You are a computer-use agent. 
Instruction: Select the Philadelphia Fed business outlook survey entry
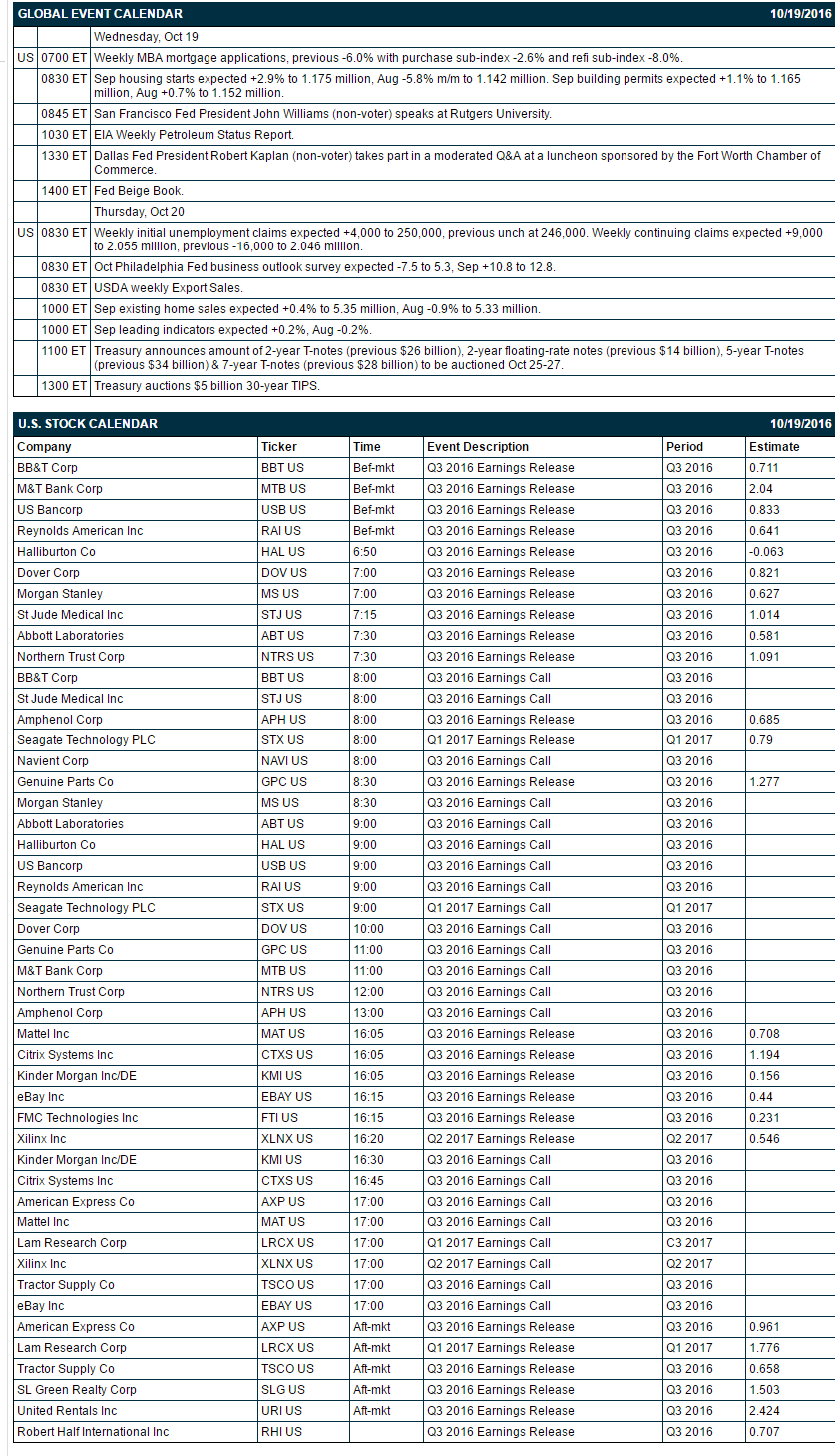click(x=324, y=267)
